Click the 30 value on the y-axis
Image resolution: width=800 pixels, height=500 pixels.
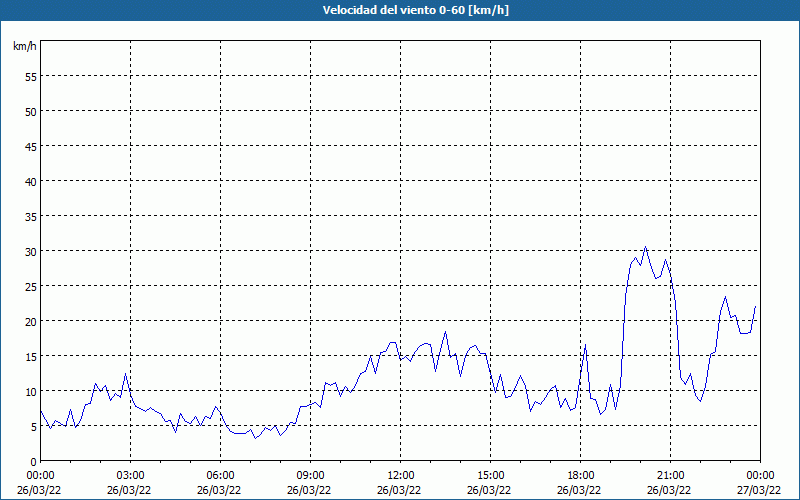(31, 252)
